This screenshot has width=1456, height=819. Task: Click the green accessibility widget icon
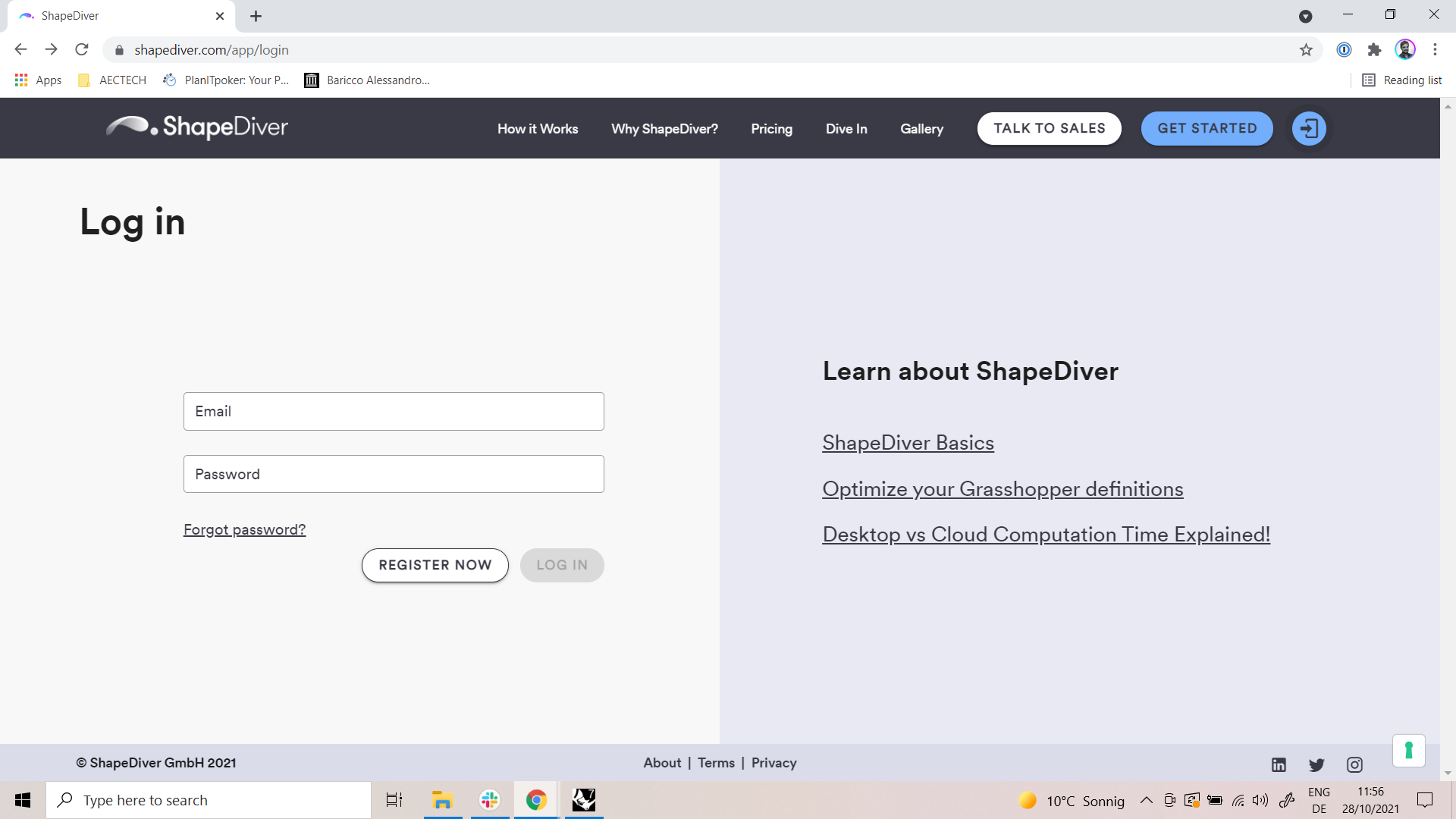(x=1408, y=751)
